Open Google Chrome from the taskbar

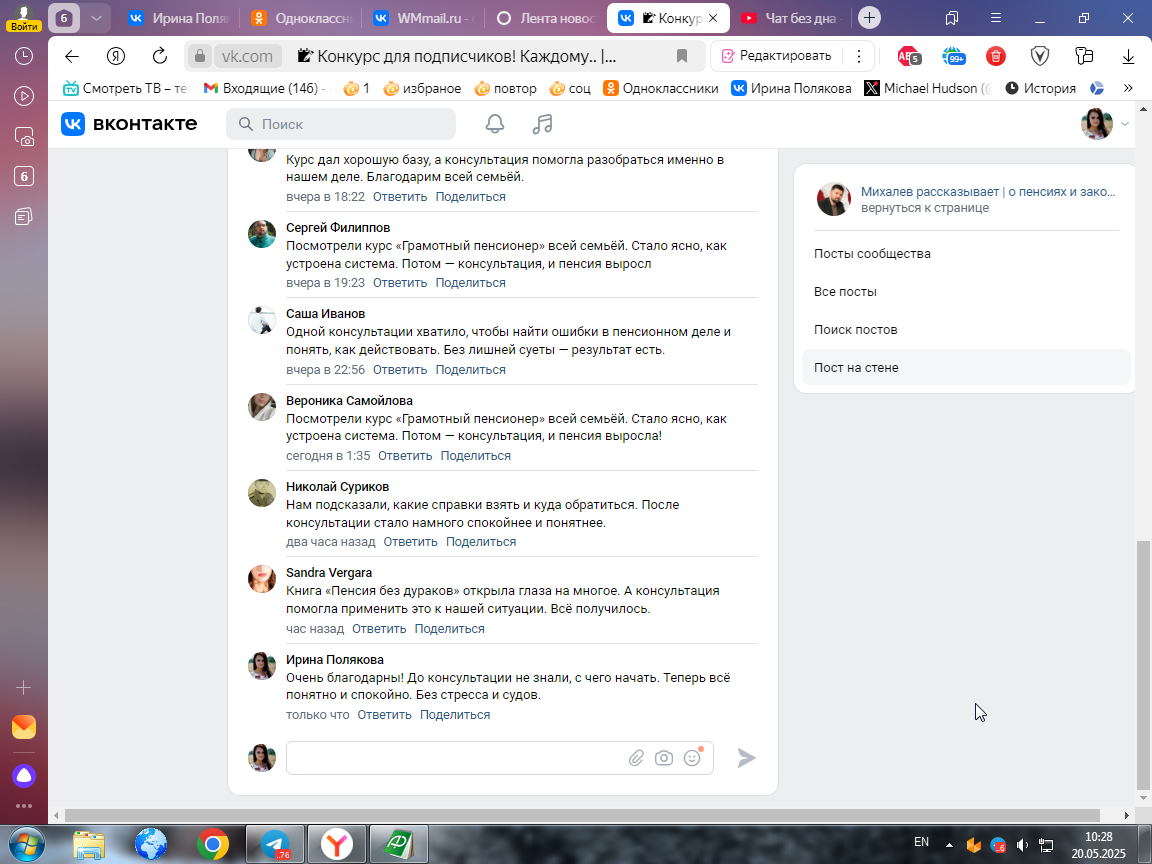(x=212, y=844)
